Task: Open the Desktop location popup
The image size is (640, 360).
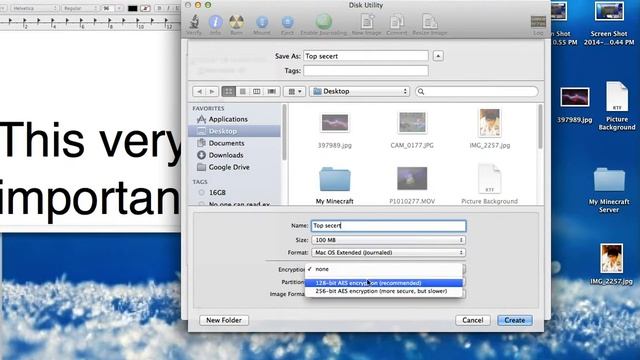Action: coord(359,91)
